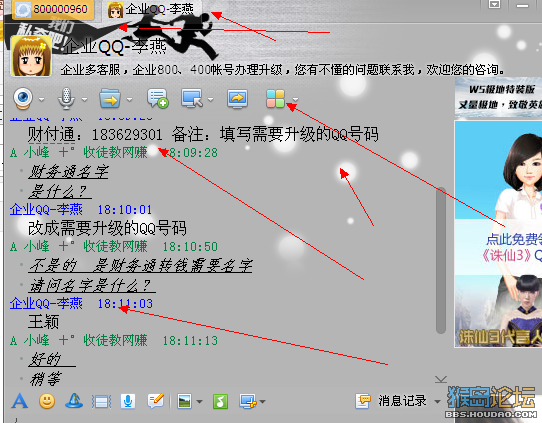542x423 pixels.
Task: Expand the webcam options dropdown arrow
Action: [x=41, y=100]
